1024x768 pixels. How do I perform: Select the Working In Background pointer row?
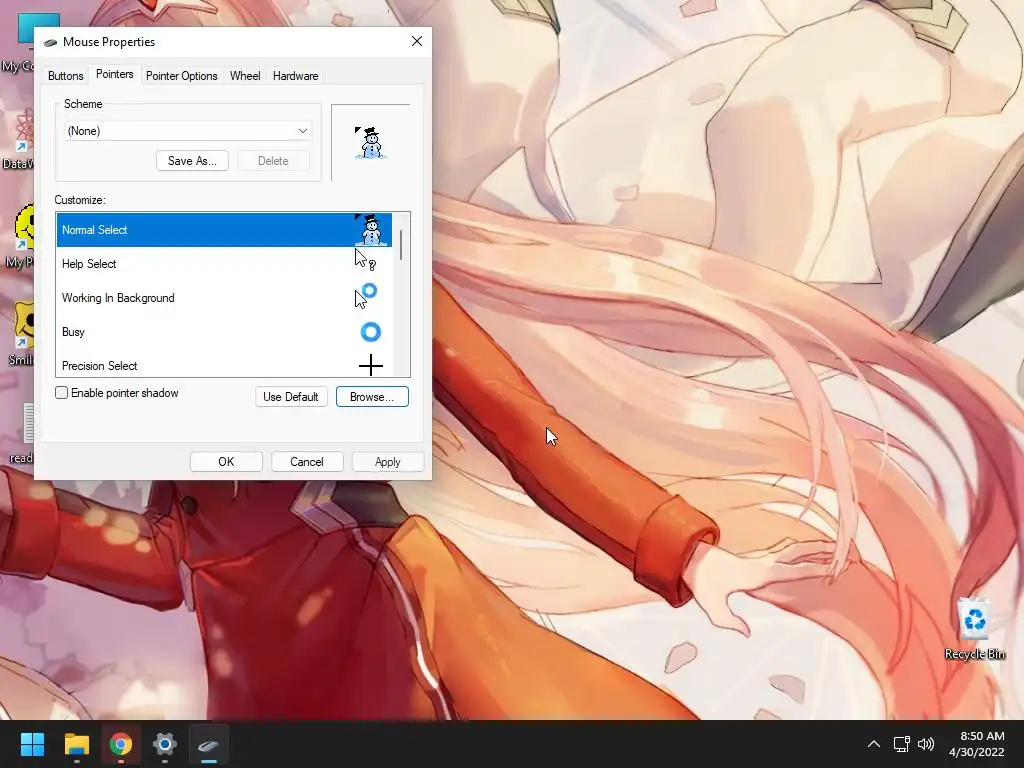(x=224, y=298)
